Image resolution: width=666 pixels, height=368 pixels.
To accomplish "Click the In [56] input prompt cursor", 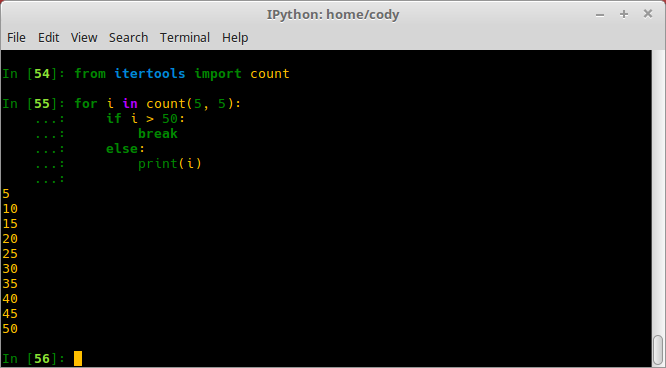I will [78, 358].
